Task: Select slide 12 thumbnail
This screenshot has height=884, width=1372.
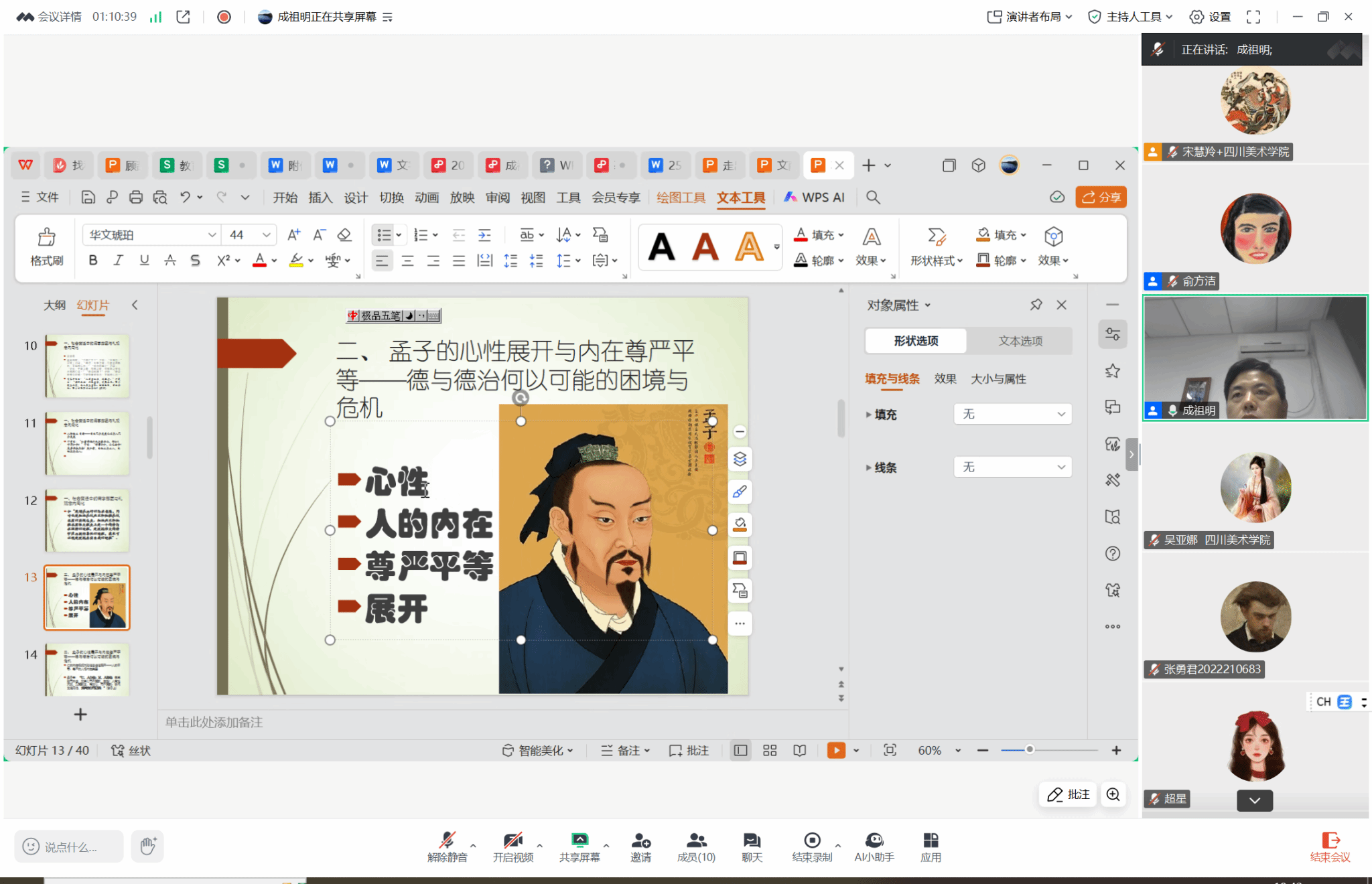Action: (x=87, y=520)
